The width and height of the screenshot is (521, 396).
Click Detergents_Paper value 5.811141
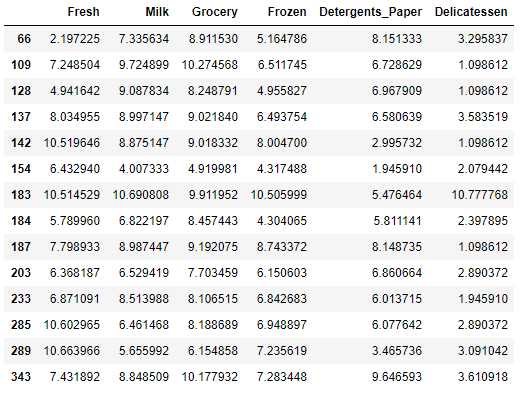pyautogui.click(x=397, y=221)
